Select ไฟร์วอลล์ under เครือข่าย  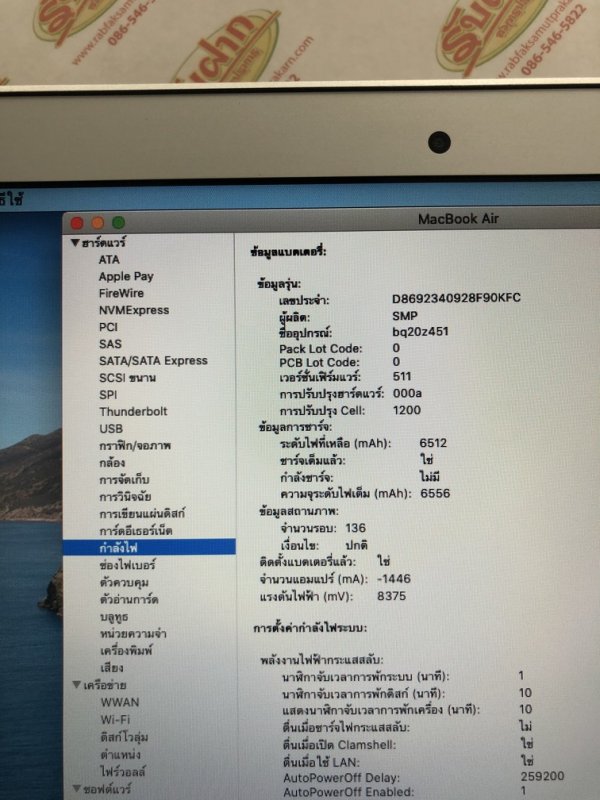[123, 771]
